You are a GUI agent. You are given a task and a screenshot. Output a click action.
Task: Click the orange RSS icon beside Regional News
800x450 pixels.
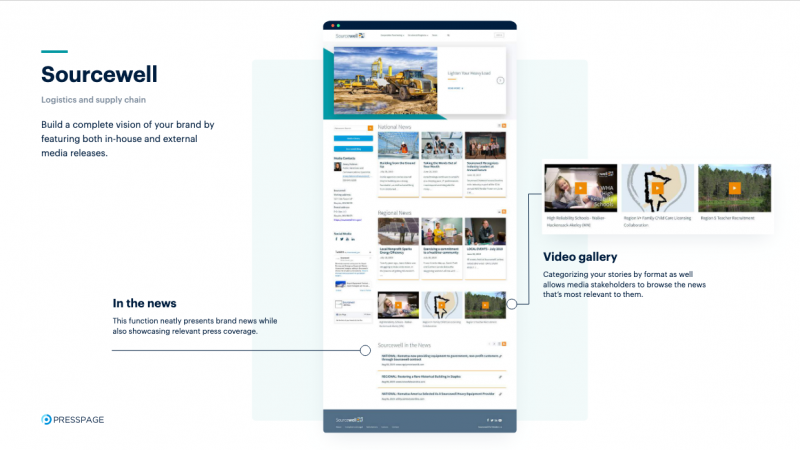pos(504,211)
